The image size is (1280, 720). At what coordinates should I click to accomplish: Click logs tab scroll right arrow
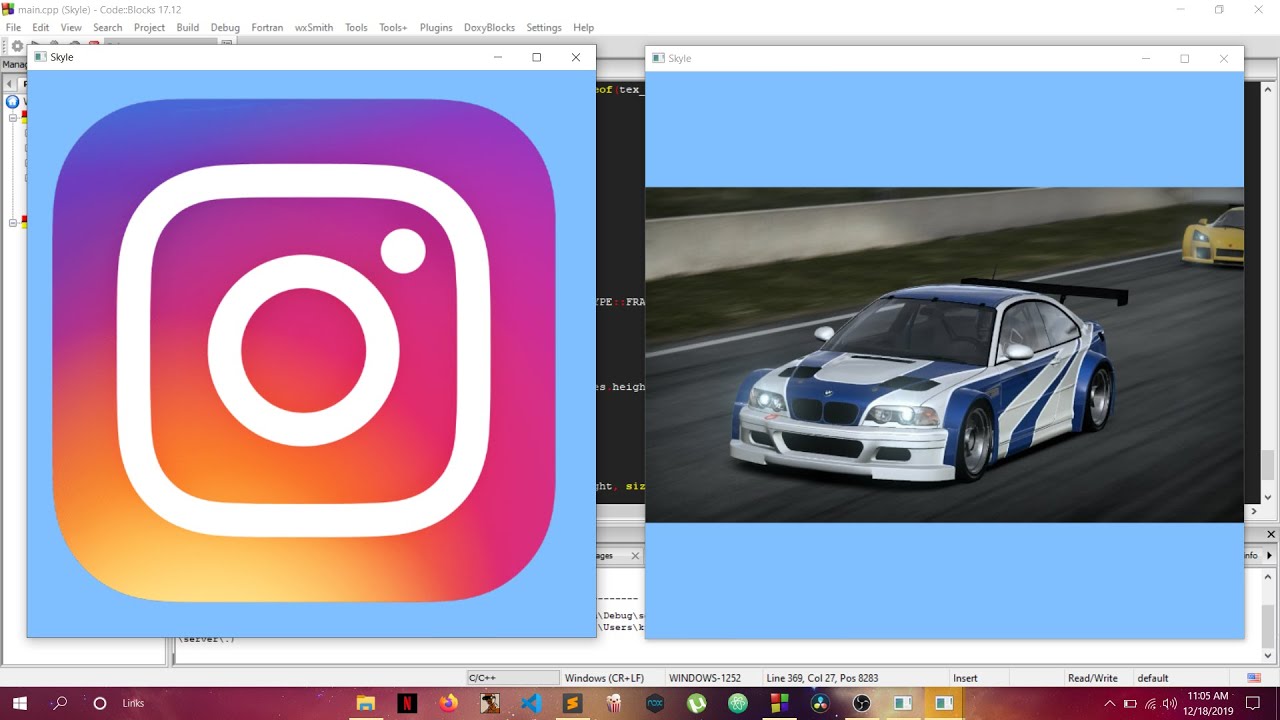point(1271,555)
